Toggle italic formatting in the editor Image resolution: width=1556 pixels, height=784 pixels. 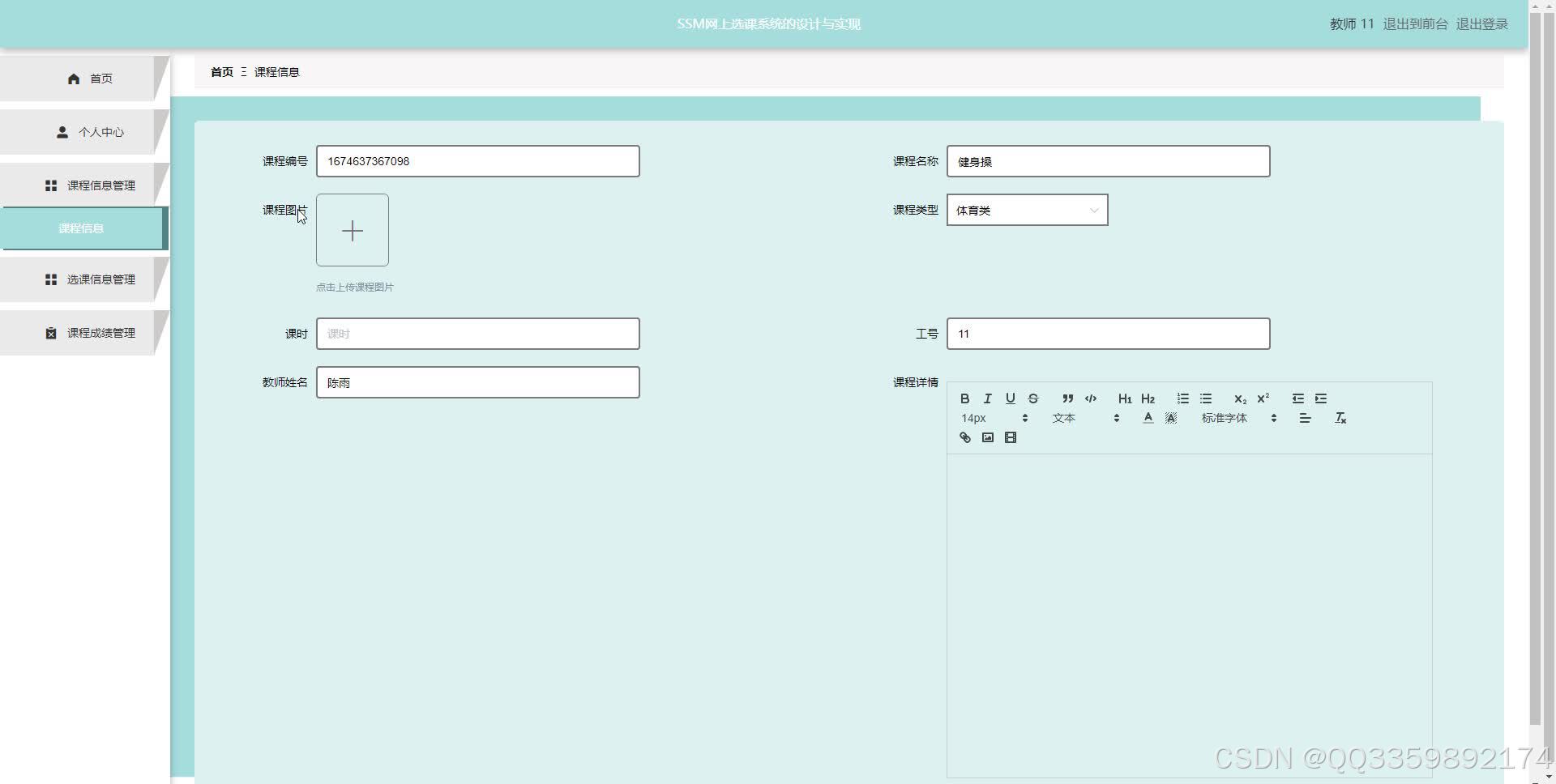click(987, 398)
